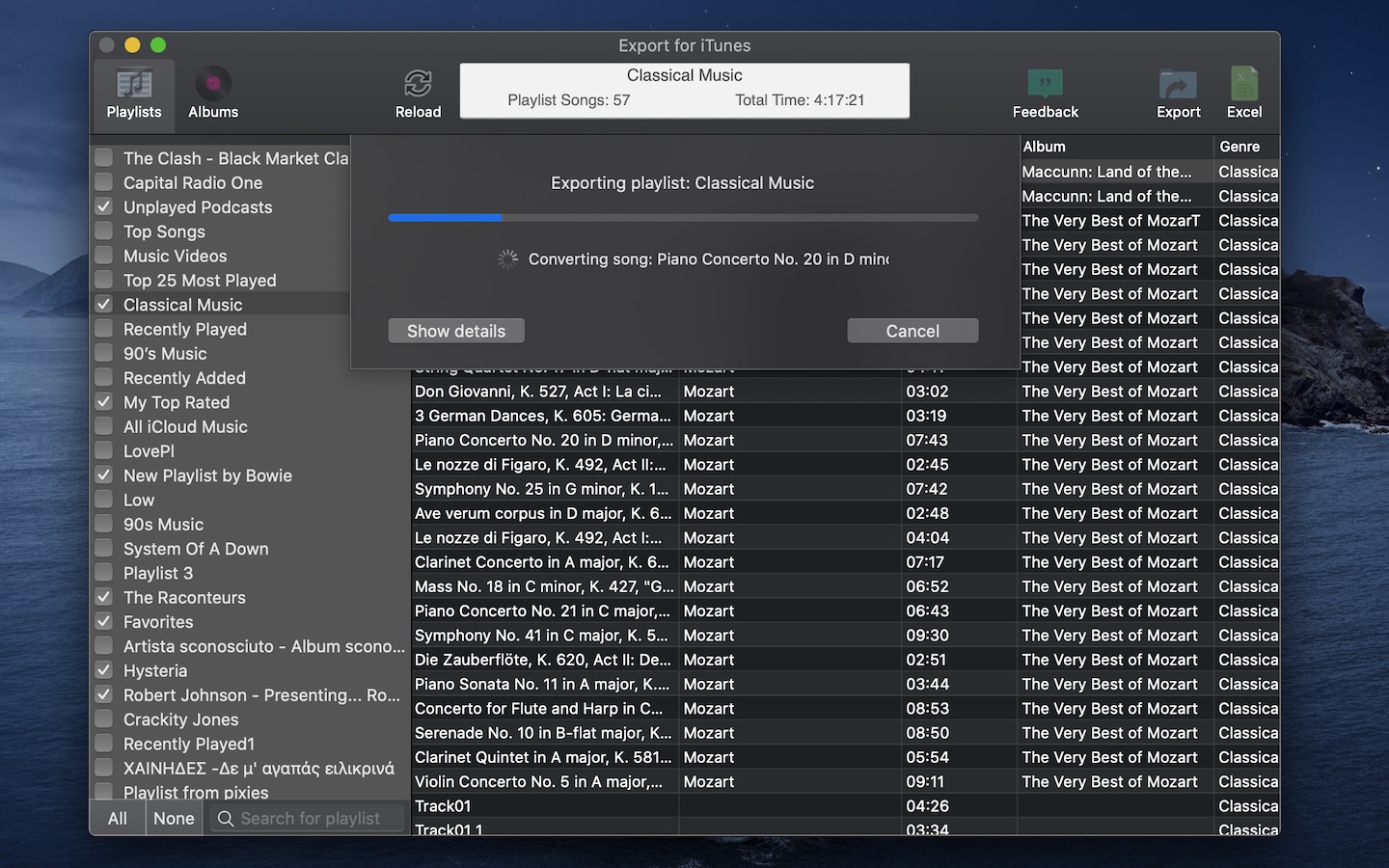This screenshot has width=1389, height=868.
Task: Click the 09:30 duration cell
Action: click(x=927, y=636)
